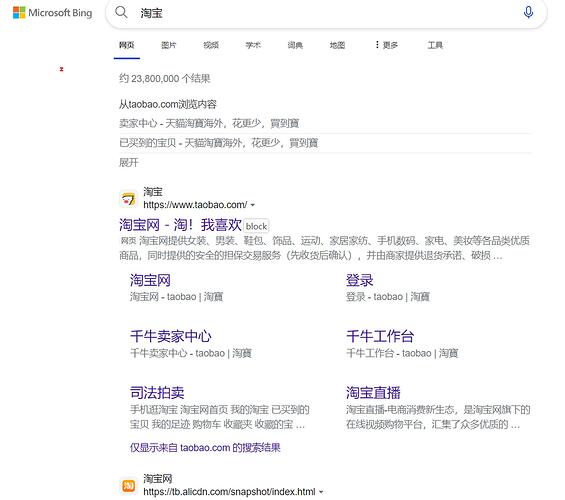Click the 约 23,800,000 个结果 count text
Viewport: 565px width, 500px height.
click(165, 79)
